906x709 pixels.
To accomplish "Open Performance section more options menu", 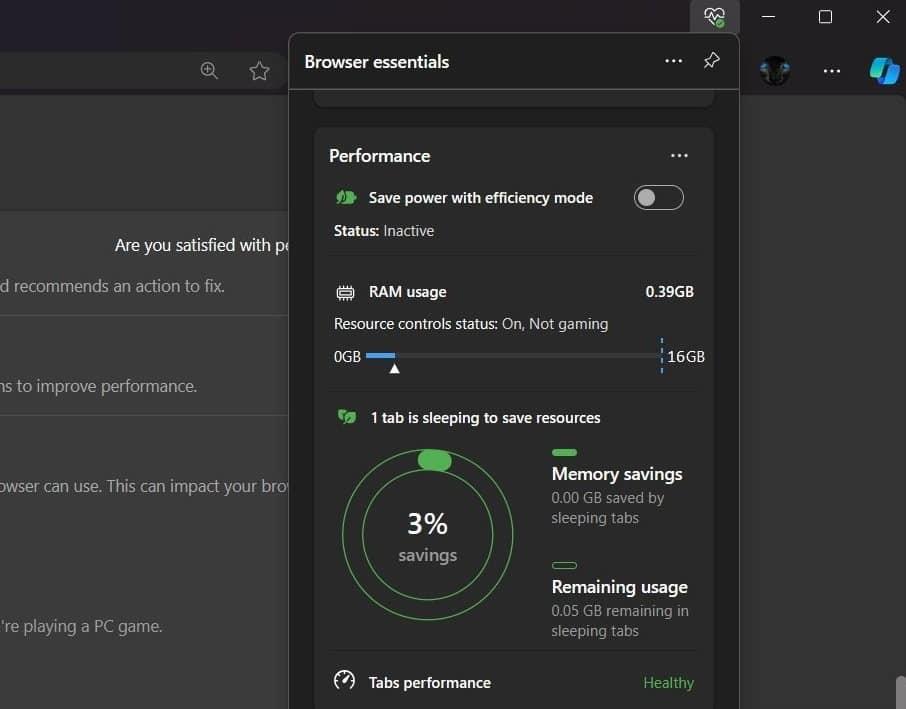I will [x=679, y=156].
